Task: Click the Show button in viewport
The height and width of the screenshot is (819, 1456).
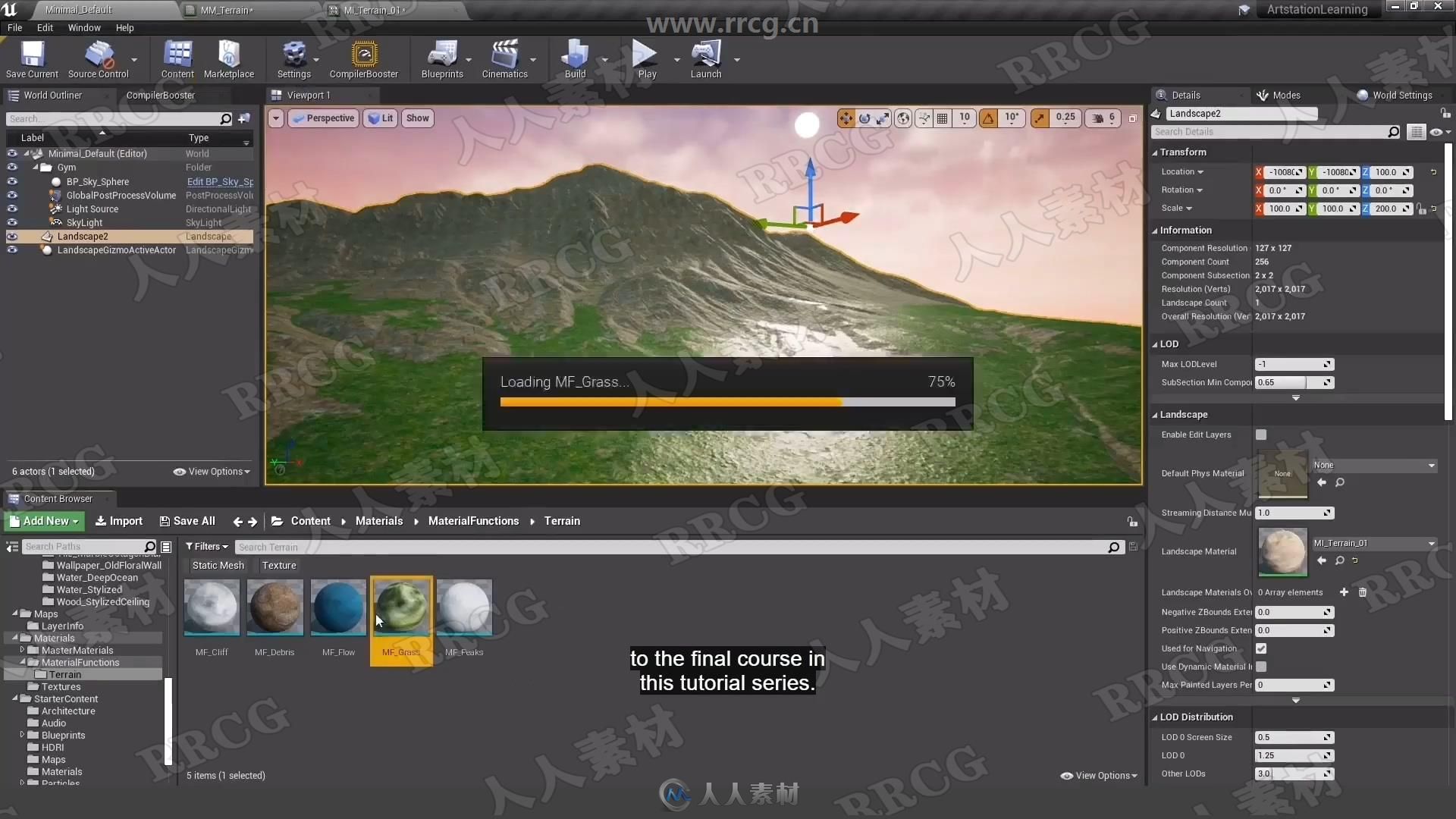Action: click(418, 118)
